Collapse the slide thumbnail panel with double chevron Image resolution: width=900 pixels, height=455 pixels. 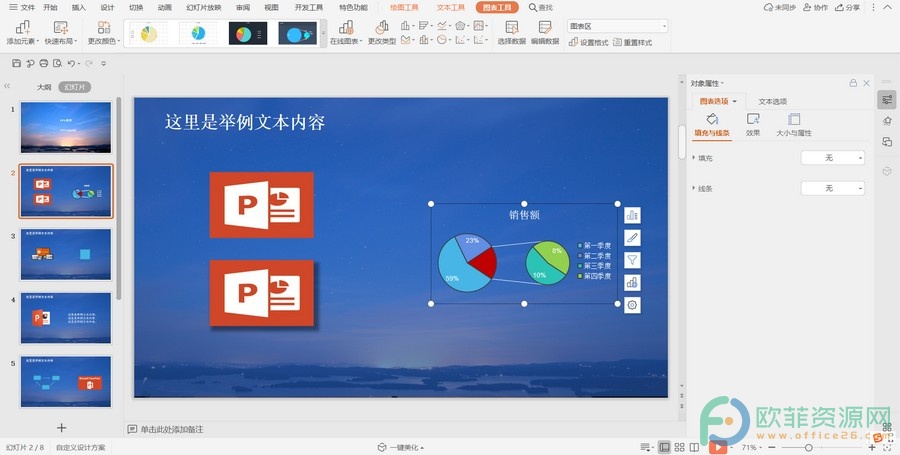click(7, 86)
